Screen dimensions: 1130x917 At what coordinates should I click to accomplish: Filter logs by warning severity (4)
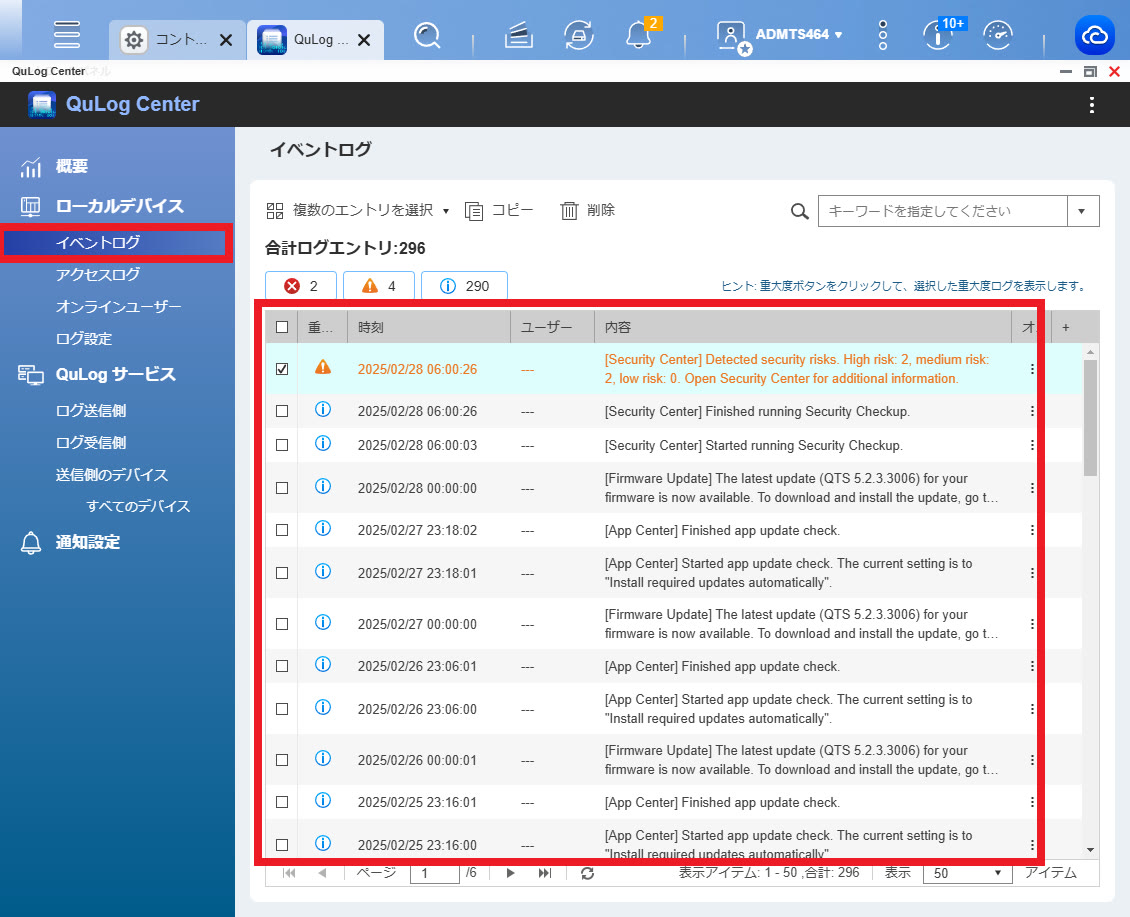379,285
